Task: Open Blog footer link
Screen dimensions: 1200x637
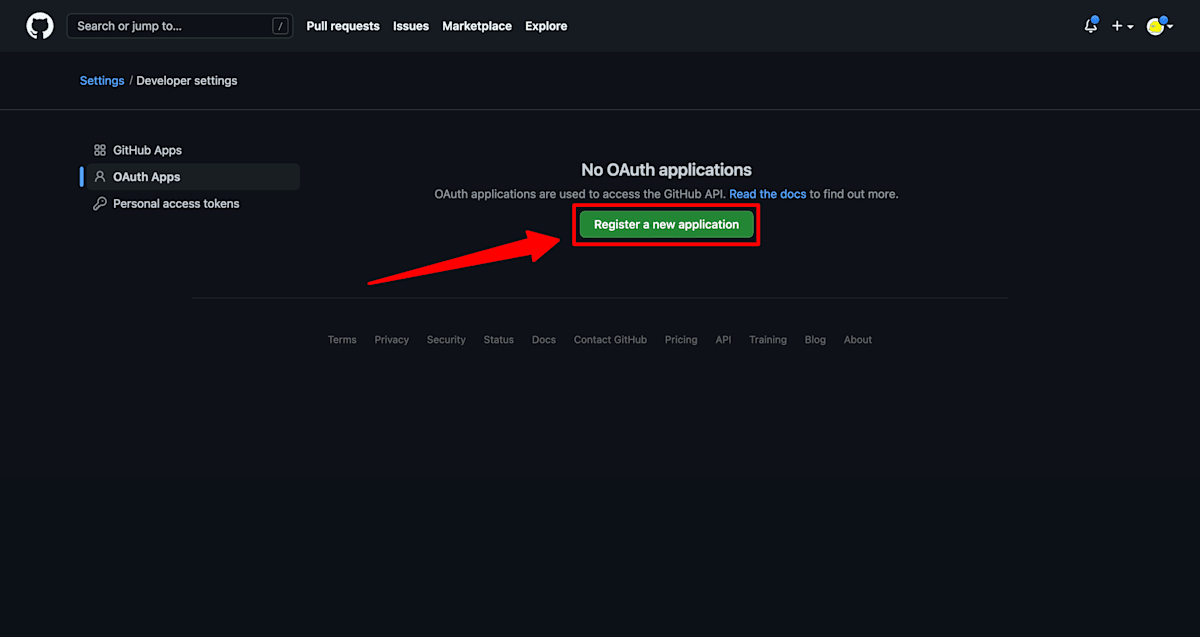Action: point(816,340)
